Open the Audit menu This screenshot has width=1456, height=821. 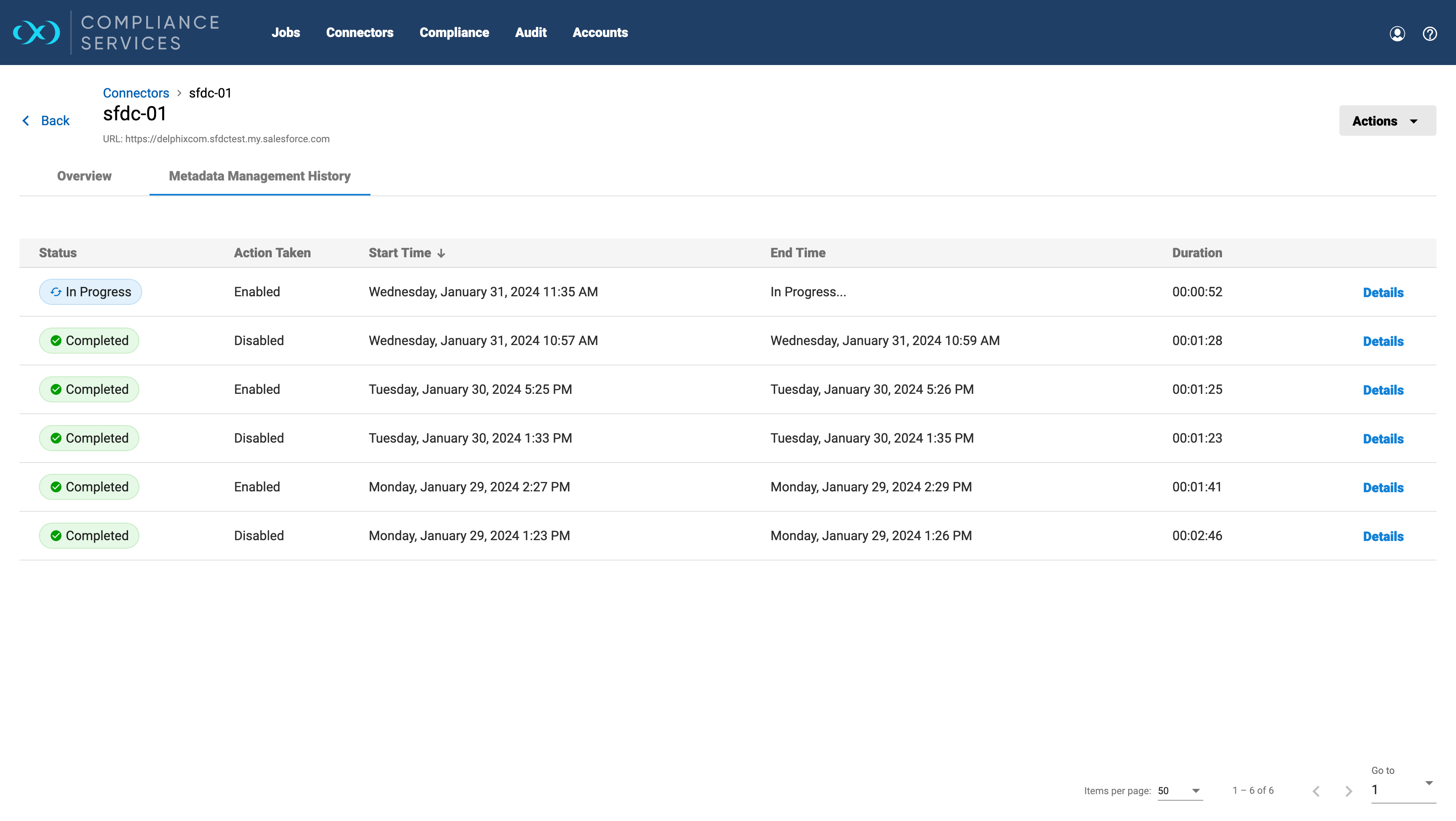coord(531,33)
